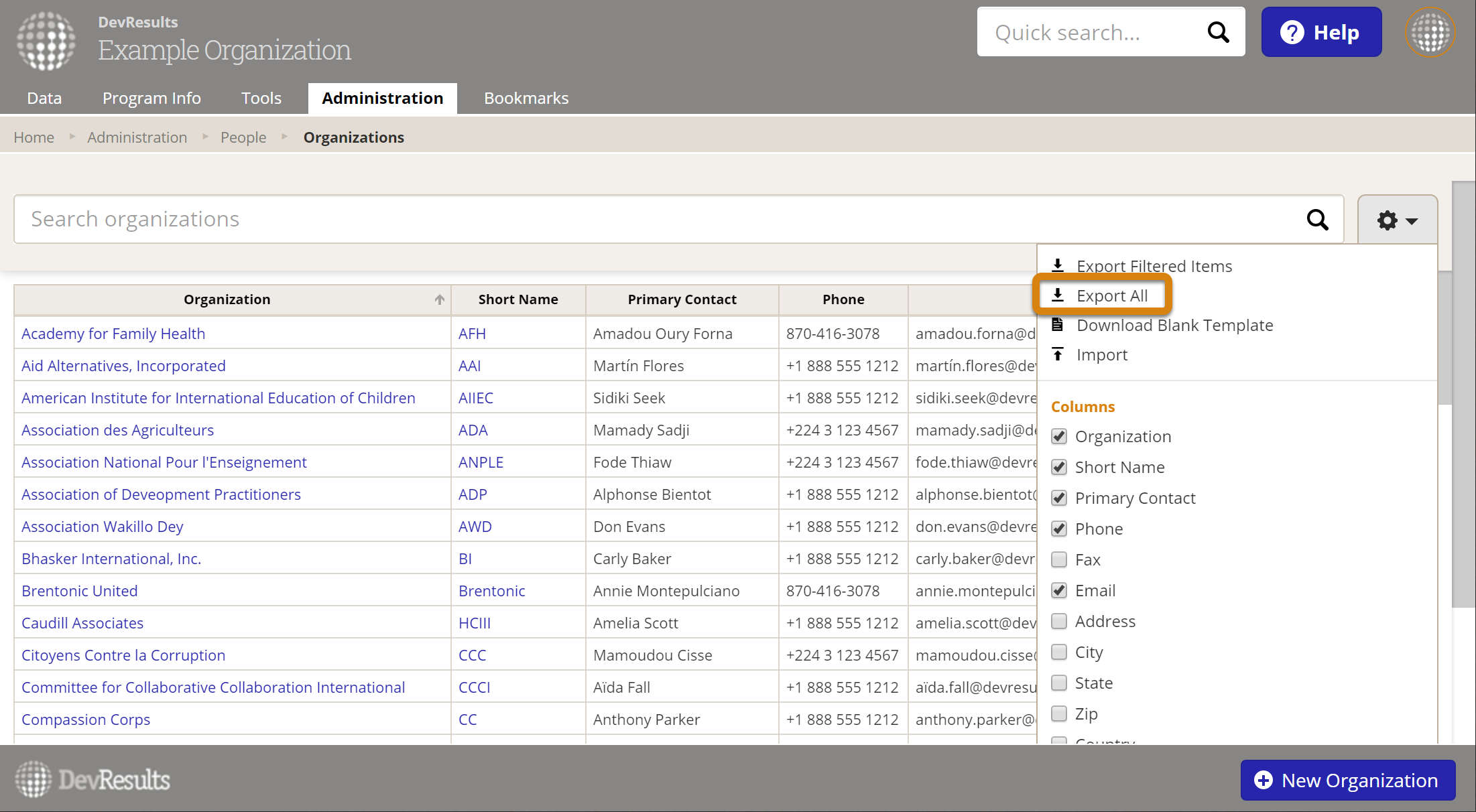Click the New Organization button

click(1347, 780)
